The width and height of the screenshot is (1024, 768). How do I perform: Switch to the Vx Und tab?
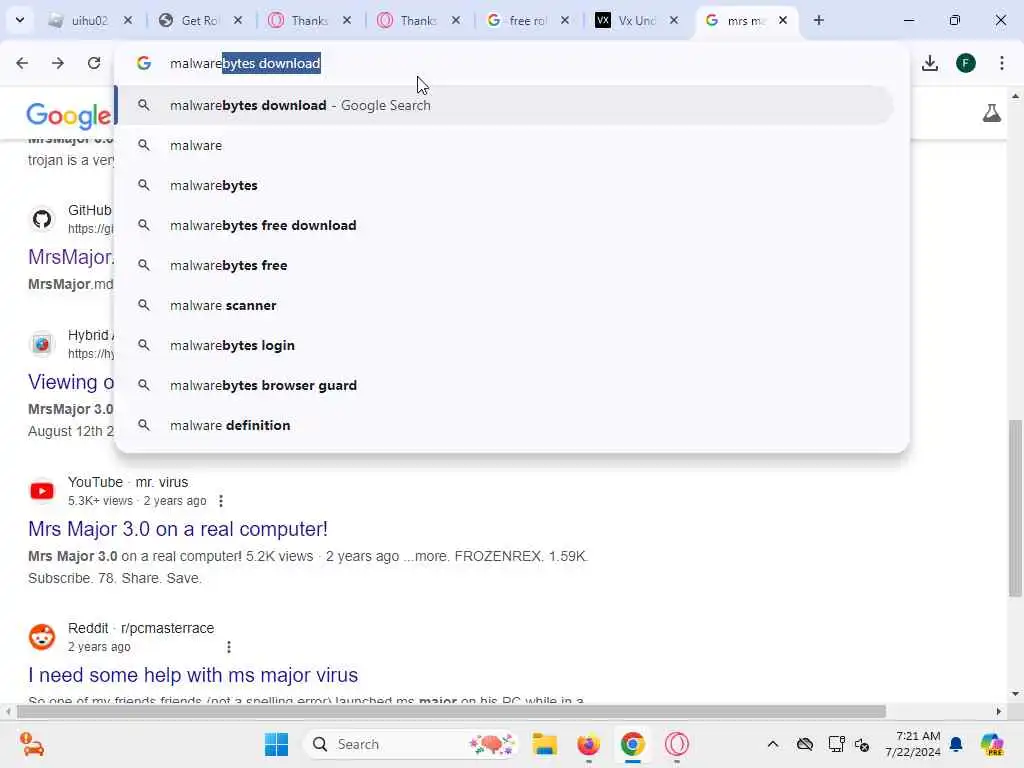(x=635, y=21)
